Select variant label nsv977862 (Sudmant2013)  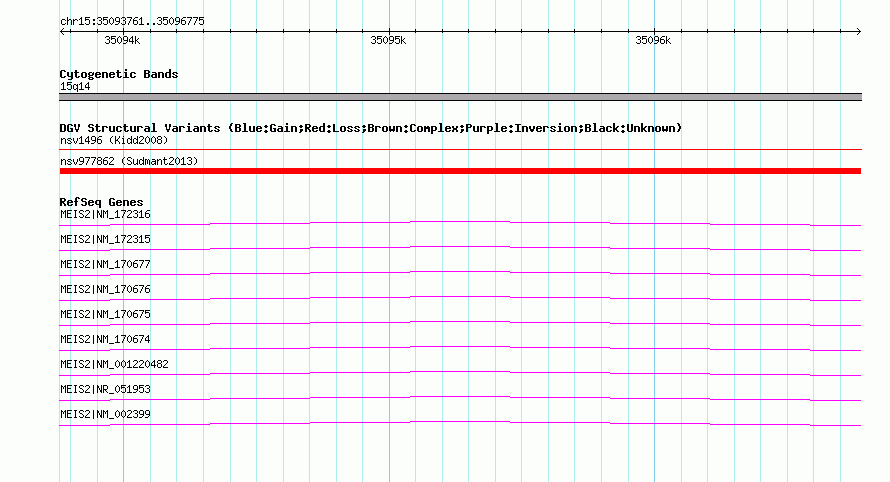pyautogui.click(x=129, y=161)
